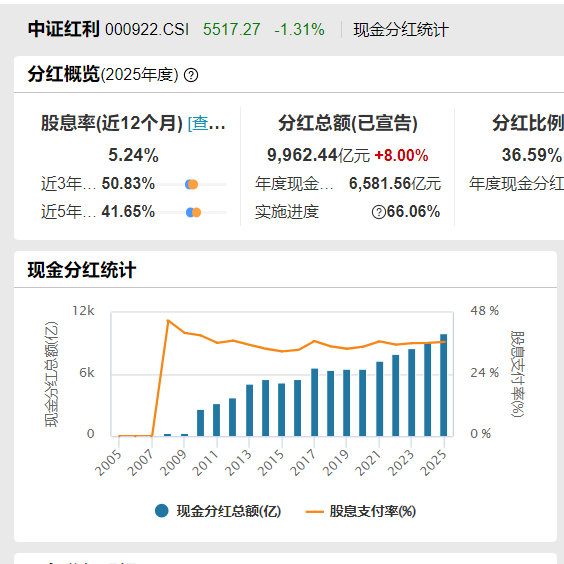The height and width of the screenshot is (564, 564).
Task: Click the 分红总额(已宣告) heading
Action: (x=348, y=123)
